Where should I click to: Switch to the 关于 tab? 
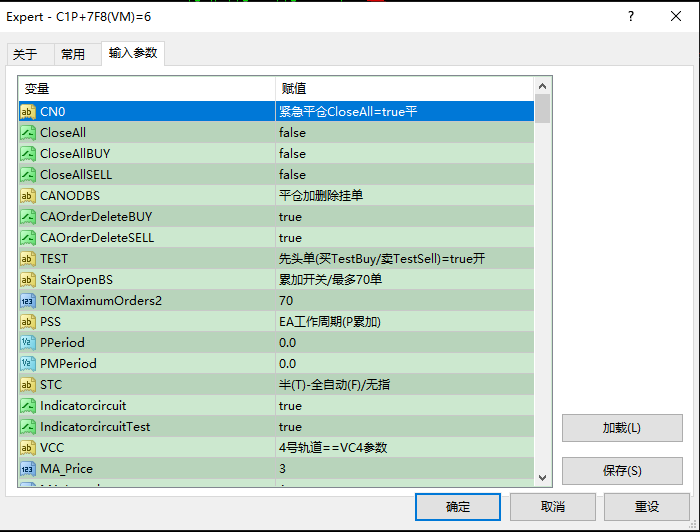pos(30,54)
